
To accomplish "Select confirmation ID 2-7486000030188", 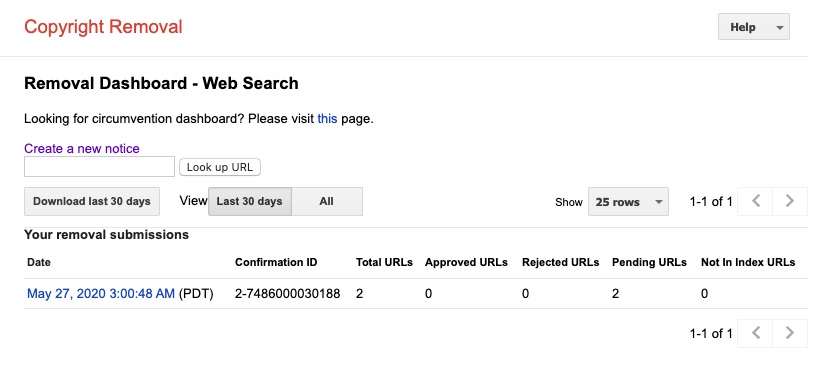I will pyautogui.click(x=288, y=294).
